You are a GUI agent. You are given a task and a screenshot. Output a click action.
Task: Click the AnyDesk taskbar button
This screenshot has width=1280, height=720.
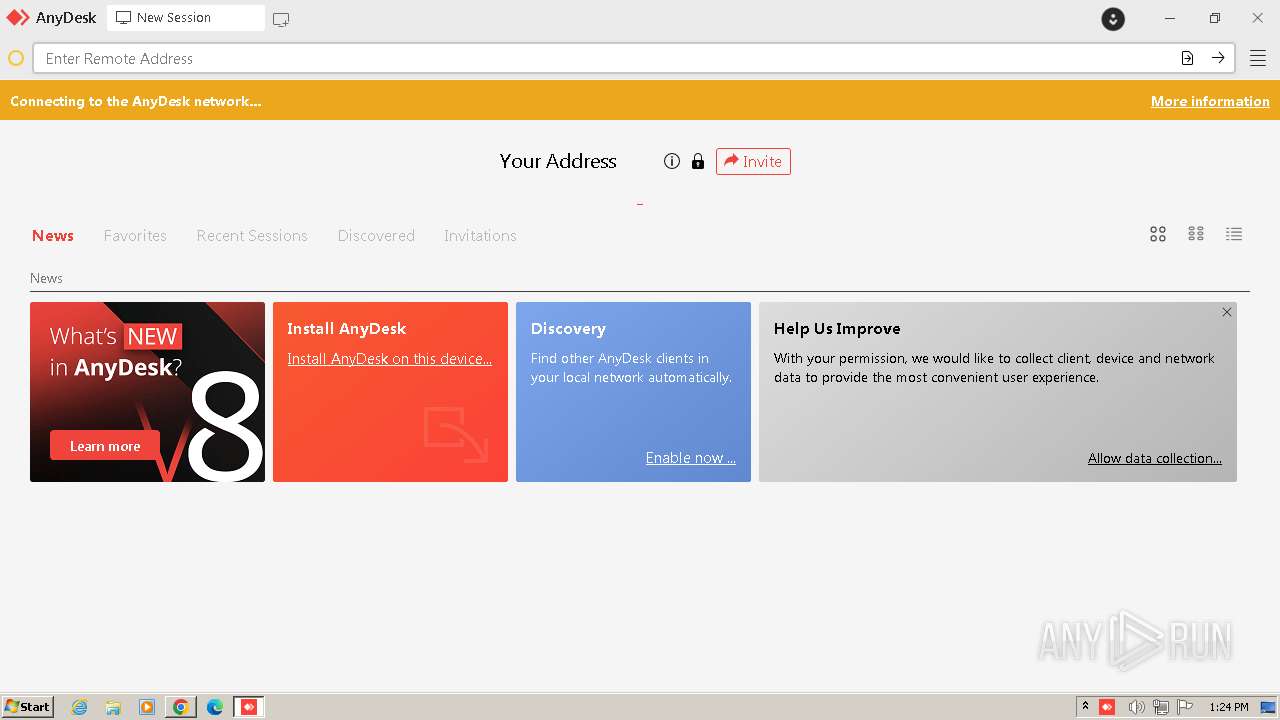(249, 707)
